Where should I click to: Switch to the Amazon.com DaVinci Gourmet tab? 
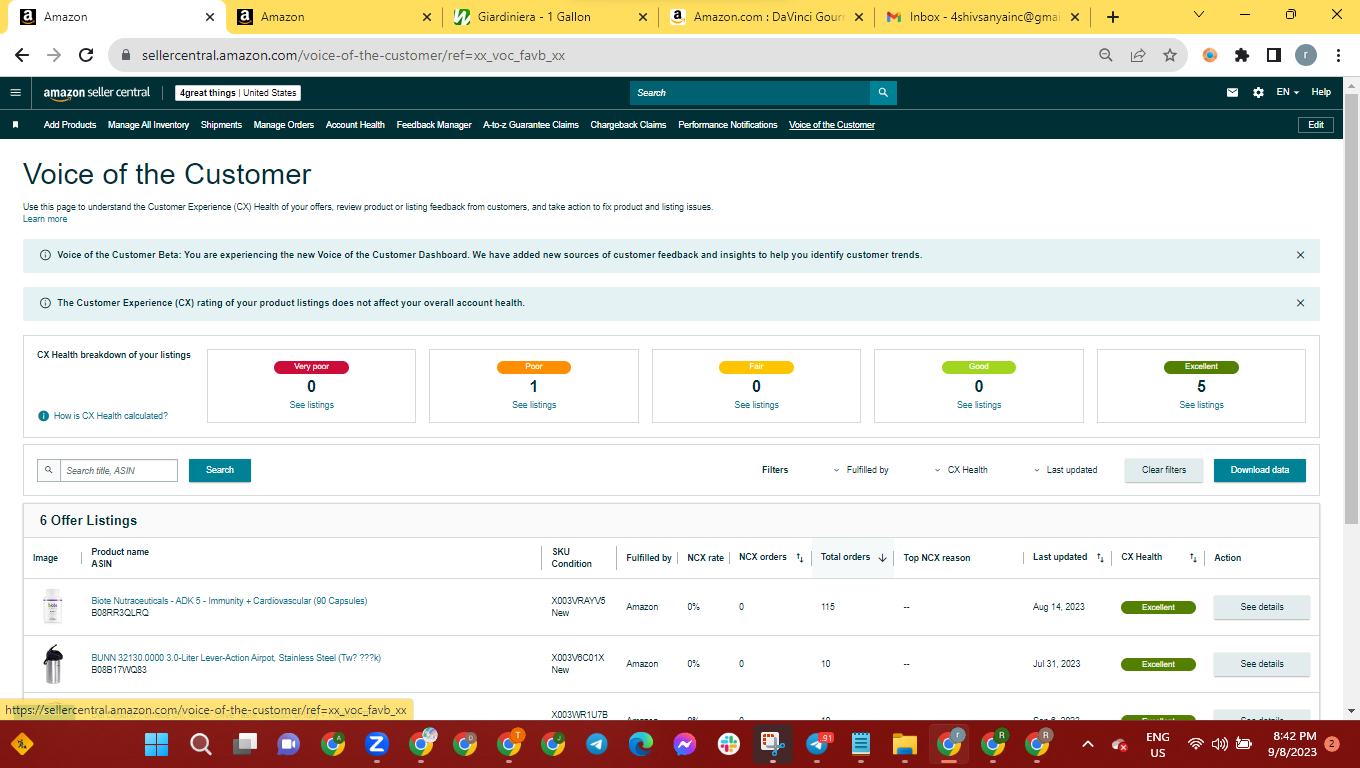click(767, 17)
